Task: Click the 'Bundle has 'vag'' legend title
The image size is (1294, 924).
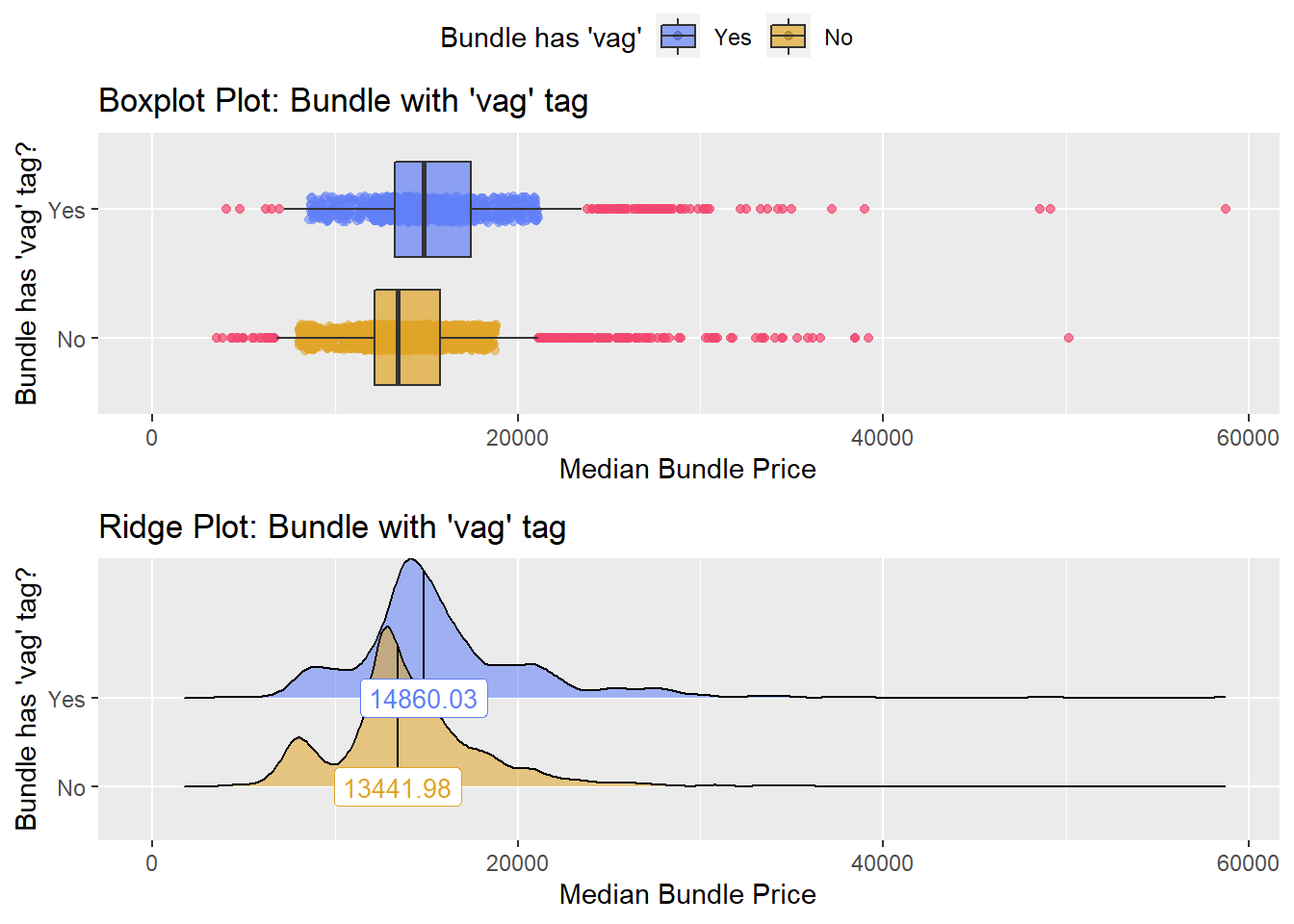Action: click(x=541, y=38)
